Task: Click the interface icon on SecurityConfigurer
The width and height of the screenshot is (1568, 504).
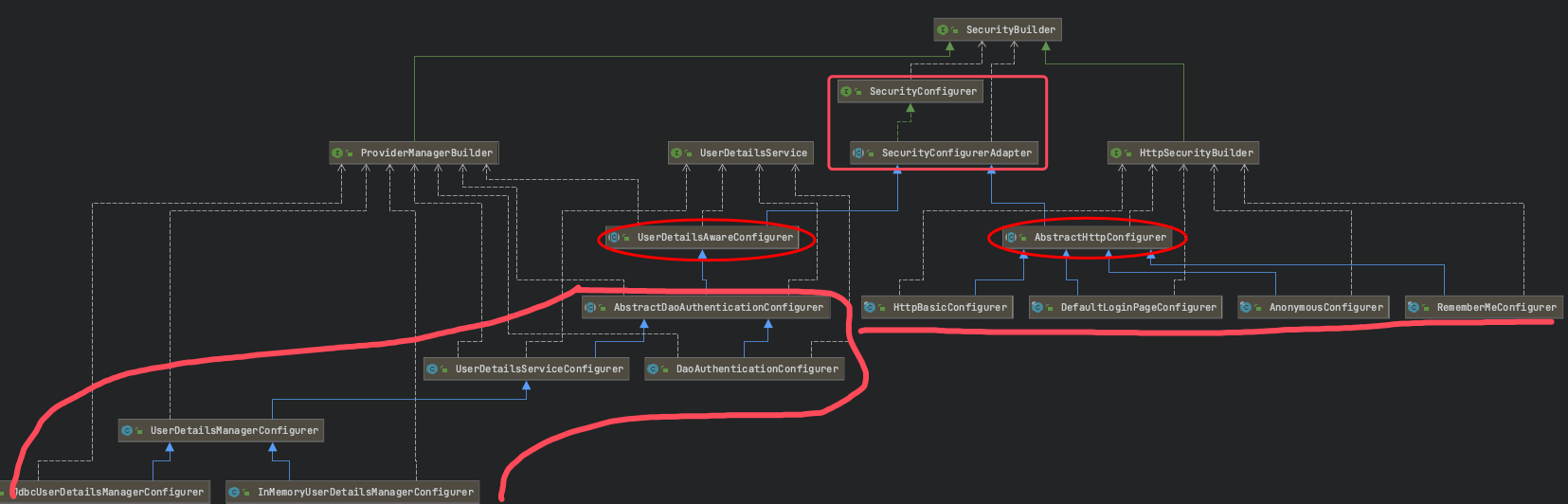Action: [846, 92]
